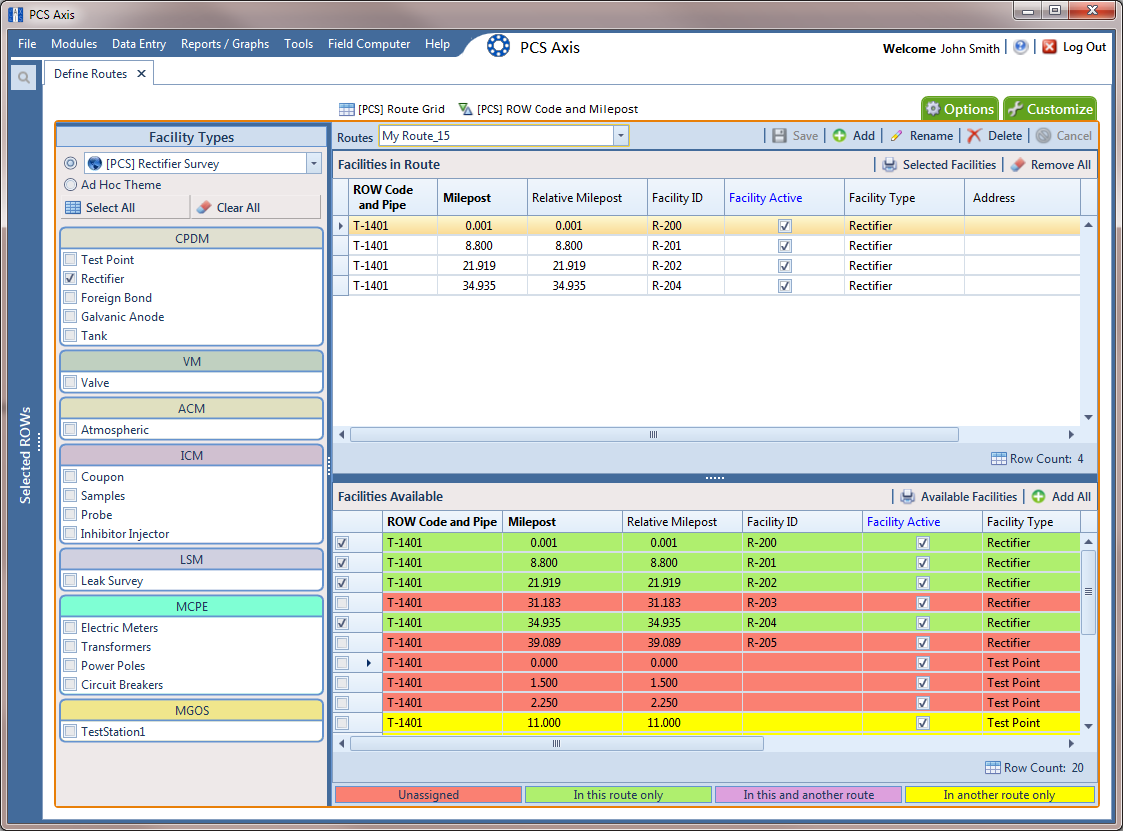Click the Select All grid icon

tap(73, 207)
